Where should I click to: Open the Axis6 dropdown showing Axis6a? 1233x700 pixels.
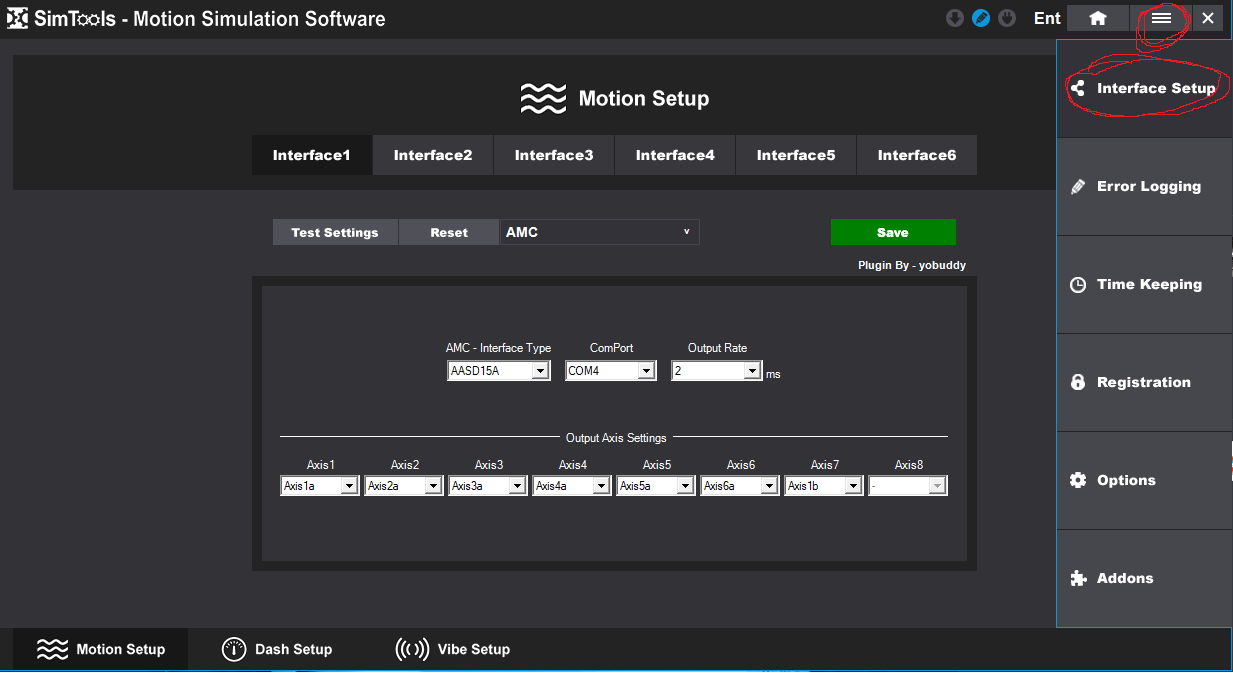click(739, 485)
